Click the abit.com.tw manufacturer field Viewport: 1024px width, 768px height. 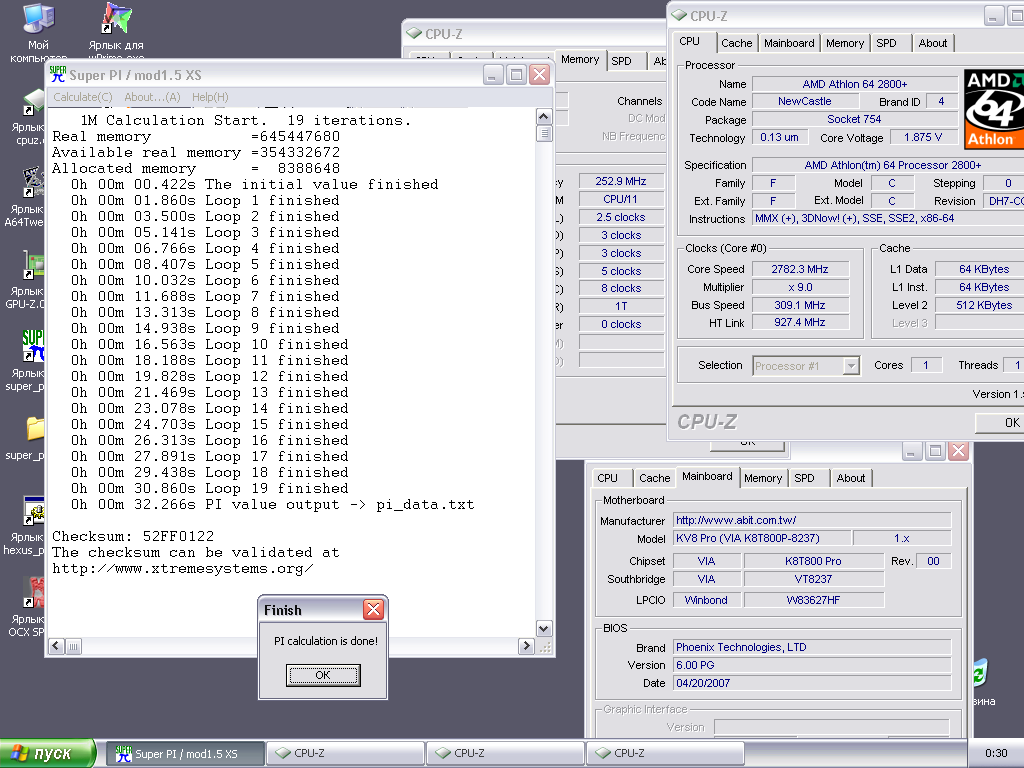812,520
